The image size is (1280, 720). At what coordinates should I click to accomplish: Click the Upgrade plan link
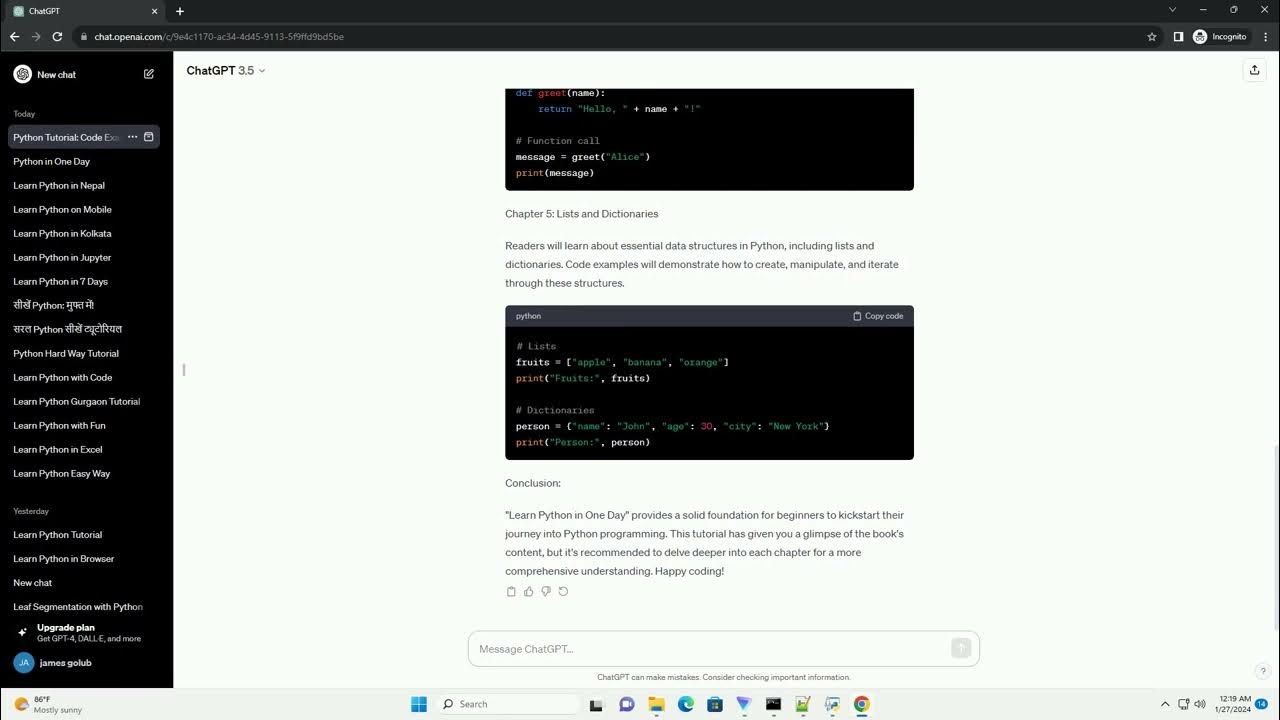(84, 633)
